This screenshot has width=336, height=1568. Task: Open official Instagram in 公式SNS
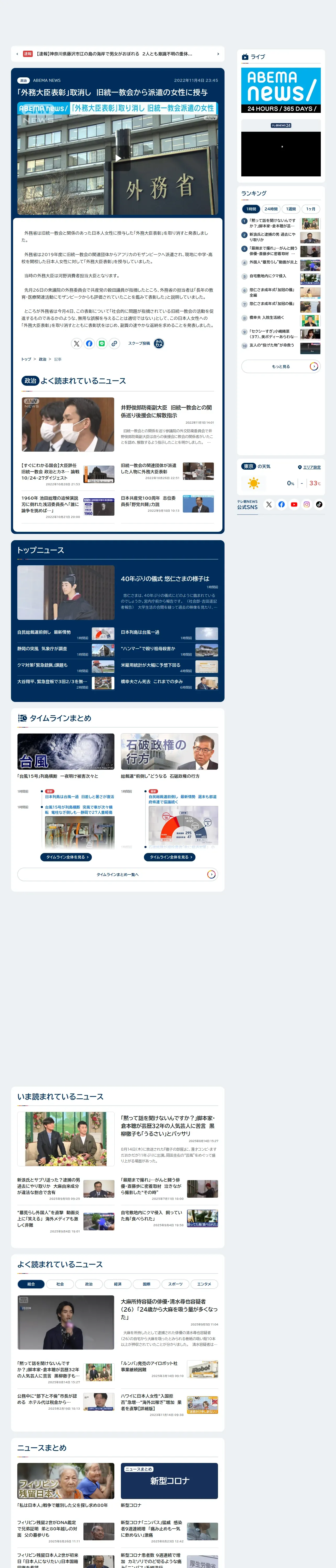[307, 505]
